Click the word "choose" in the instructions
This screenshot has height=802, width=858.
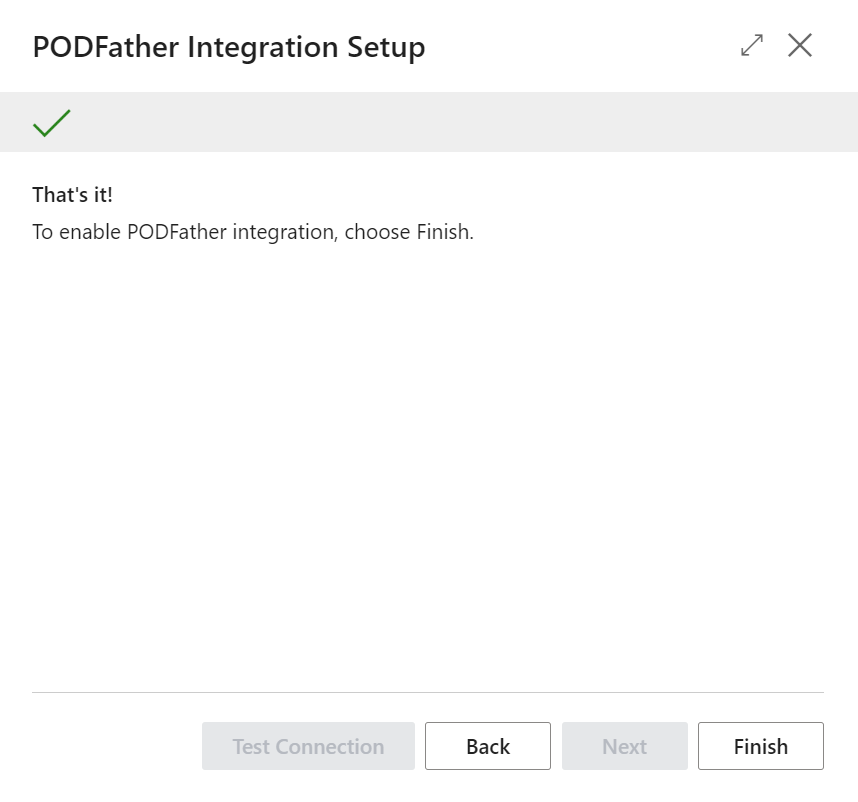click(377, 232)
